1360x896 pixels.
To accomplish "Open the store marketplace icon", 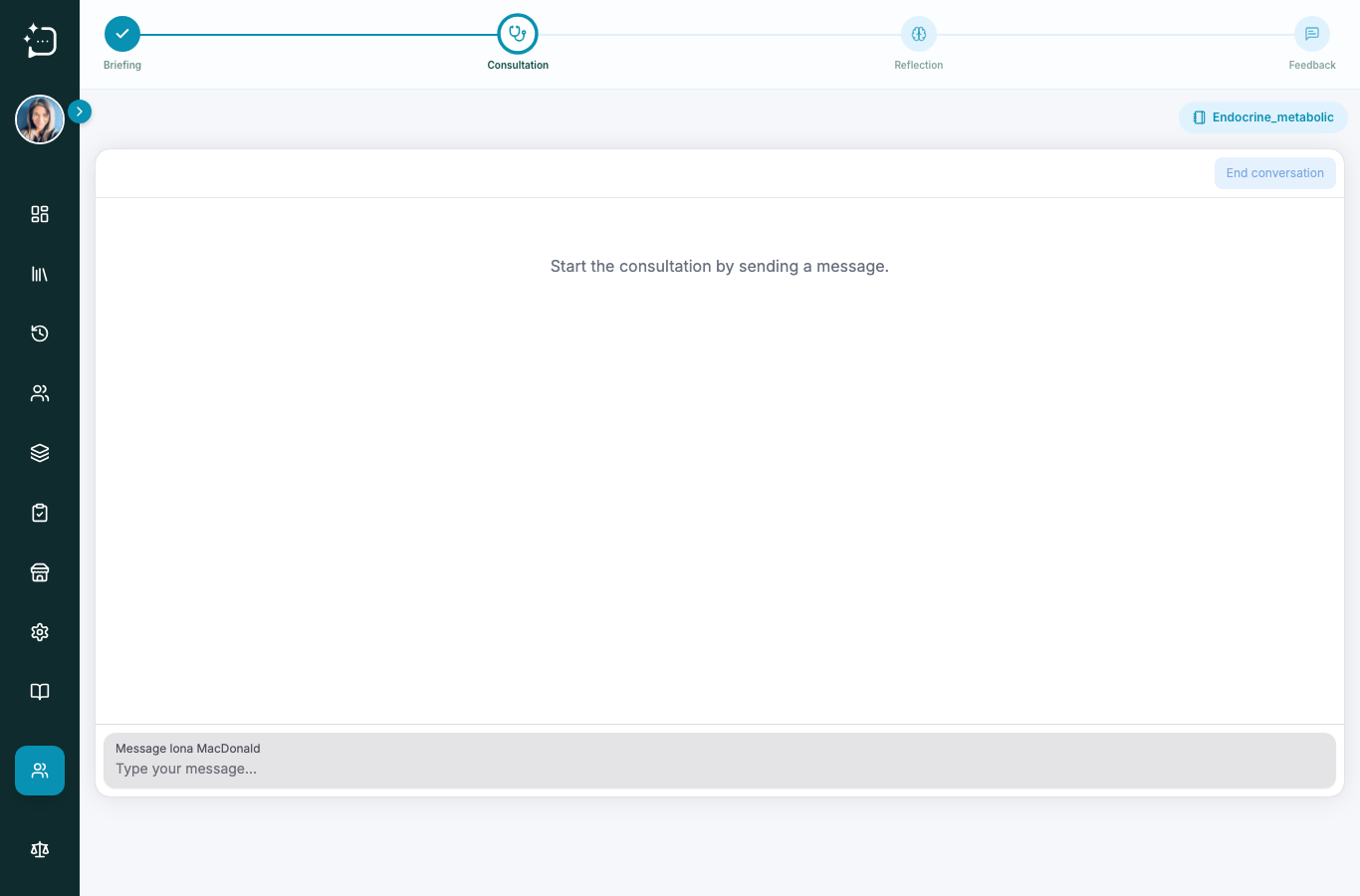I will pos(40,572).
